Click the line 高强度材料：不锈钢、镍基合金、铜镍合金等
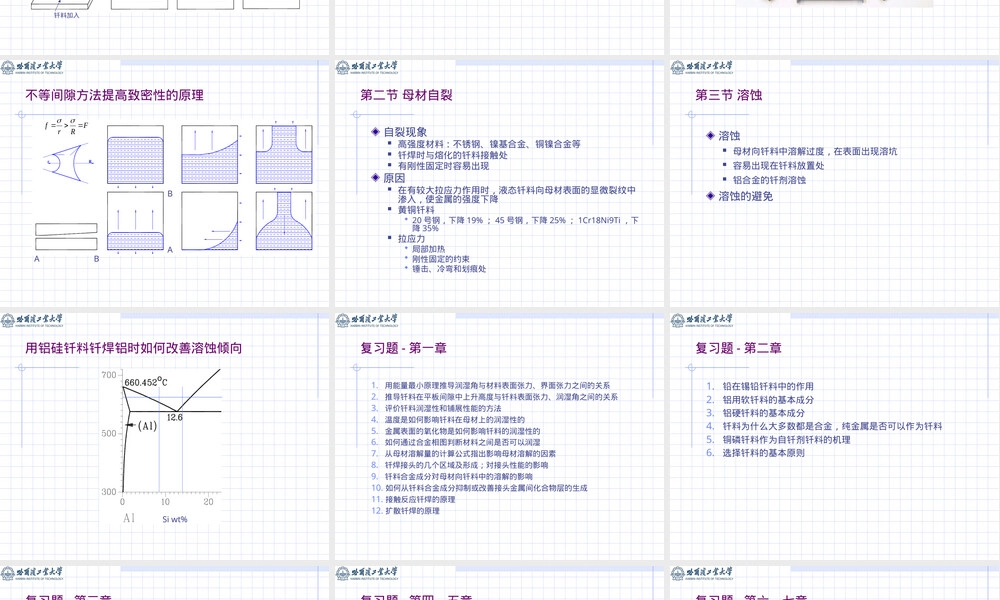The width and height of the screenshot is (1000, 600). (x=489, y=144)
